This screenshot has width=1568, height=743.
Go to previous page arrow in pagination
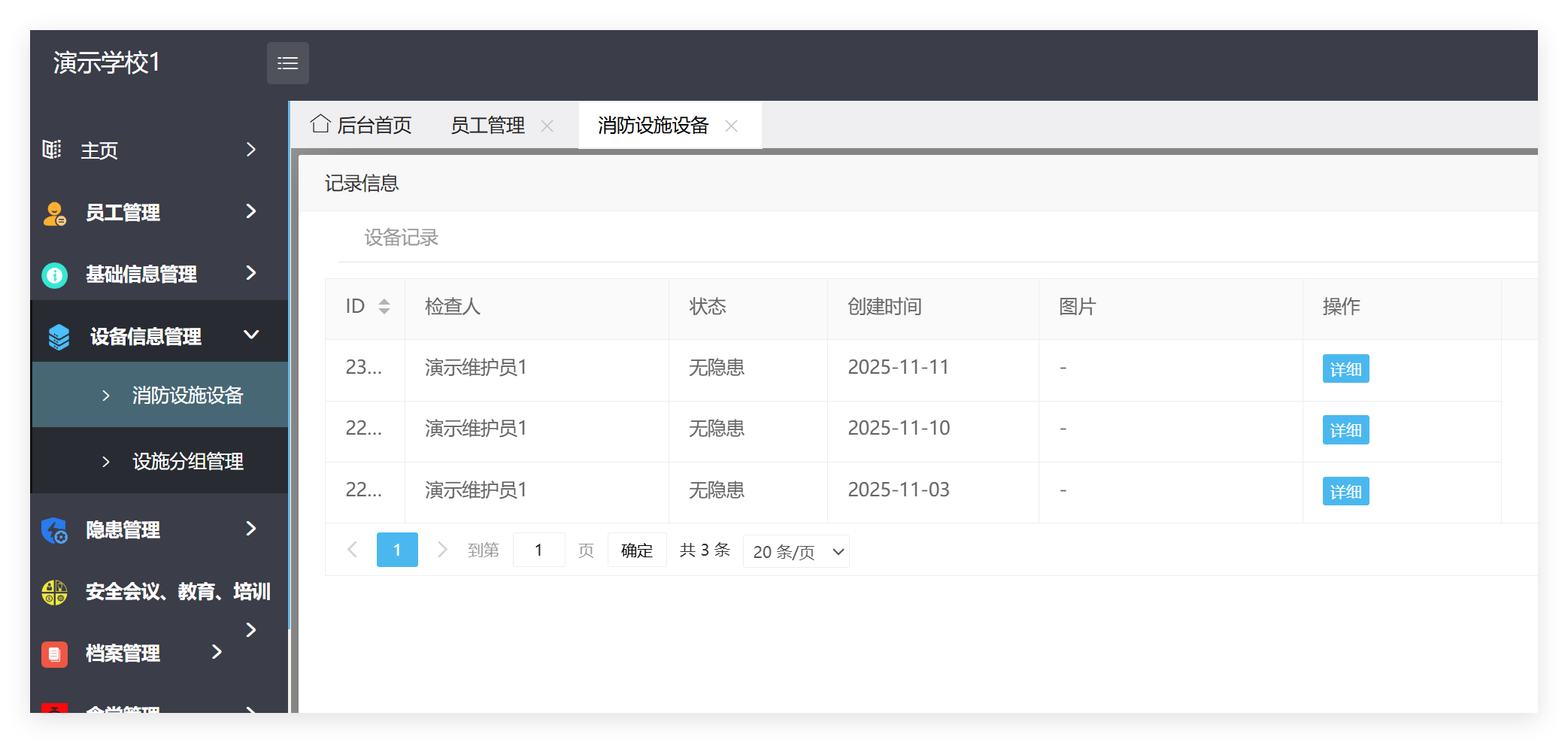352,550
